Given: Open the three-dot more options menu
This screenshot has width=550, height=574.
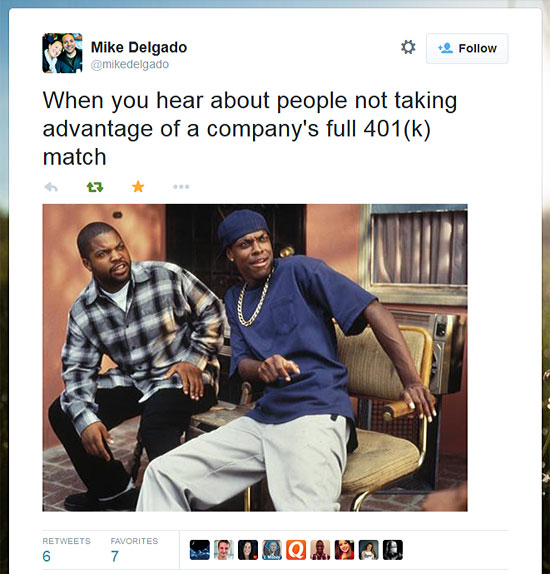Looking at the screenshot, I should [181, 187].
